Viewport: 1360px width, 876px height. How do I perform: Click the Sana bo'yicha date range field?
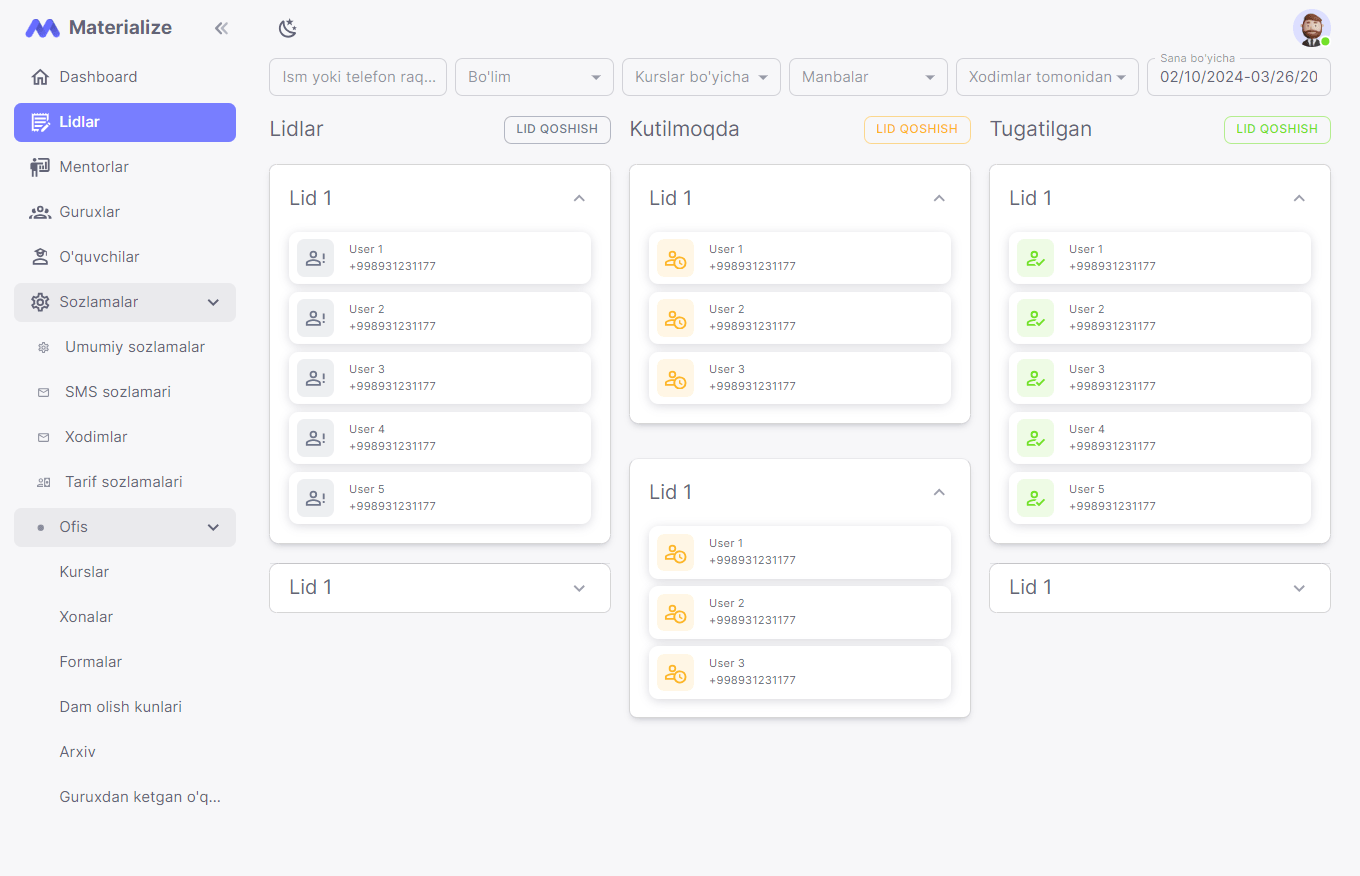click(x=1239, y=77)
